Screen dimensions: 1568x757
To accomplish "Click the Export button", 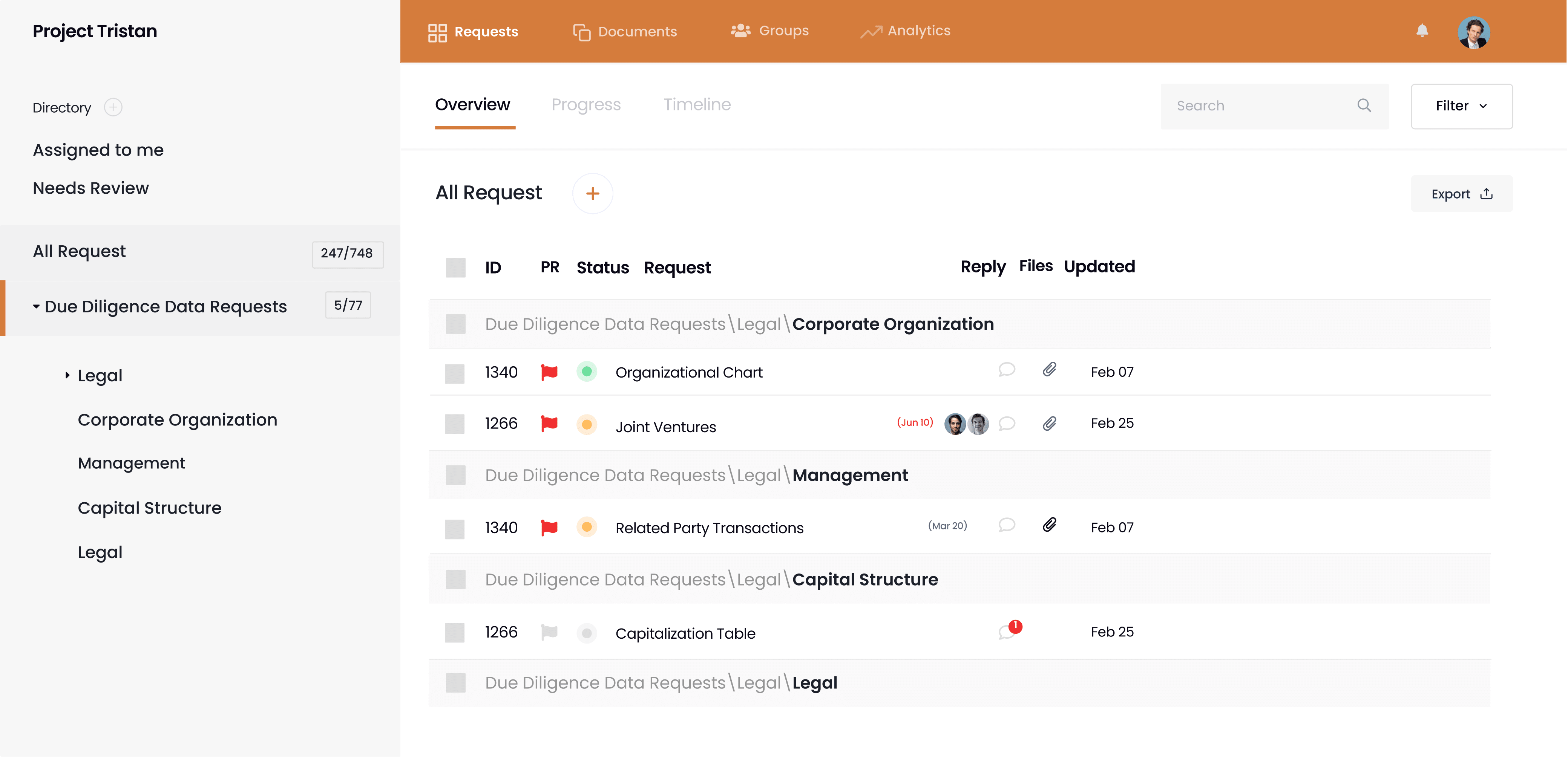I will (1461, 194).
